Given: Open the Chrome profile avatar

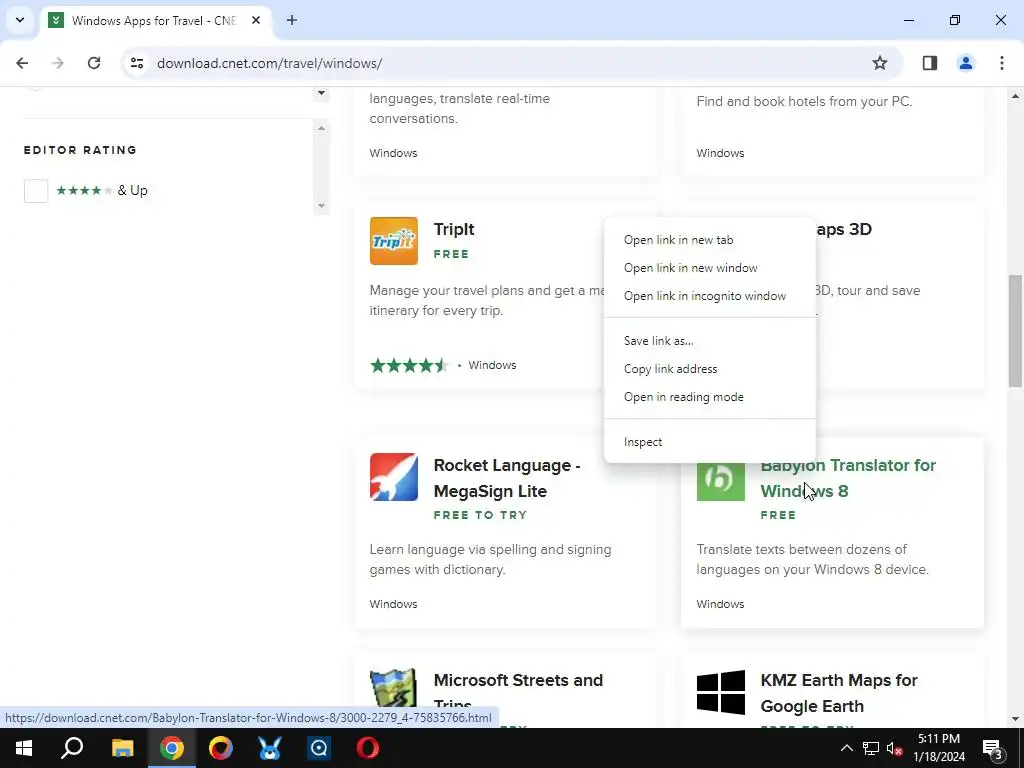Looking at the screenshot, I should click(x=966, y=63).
